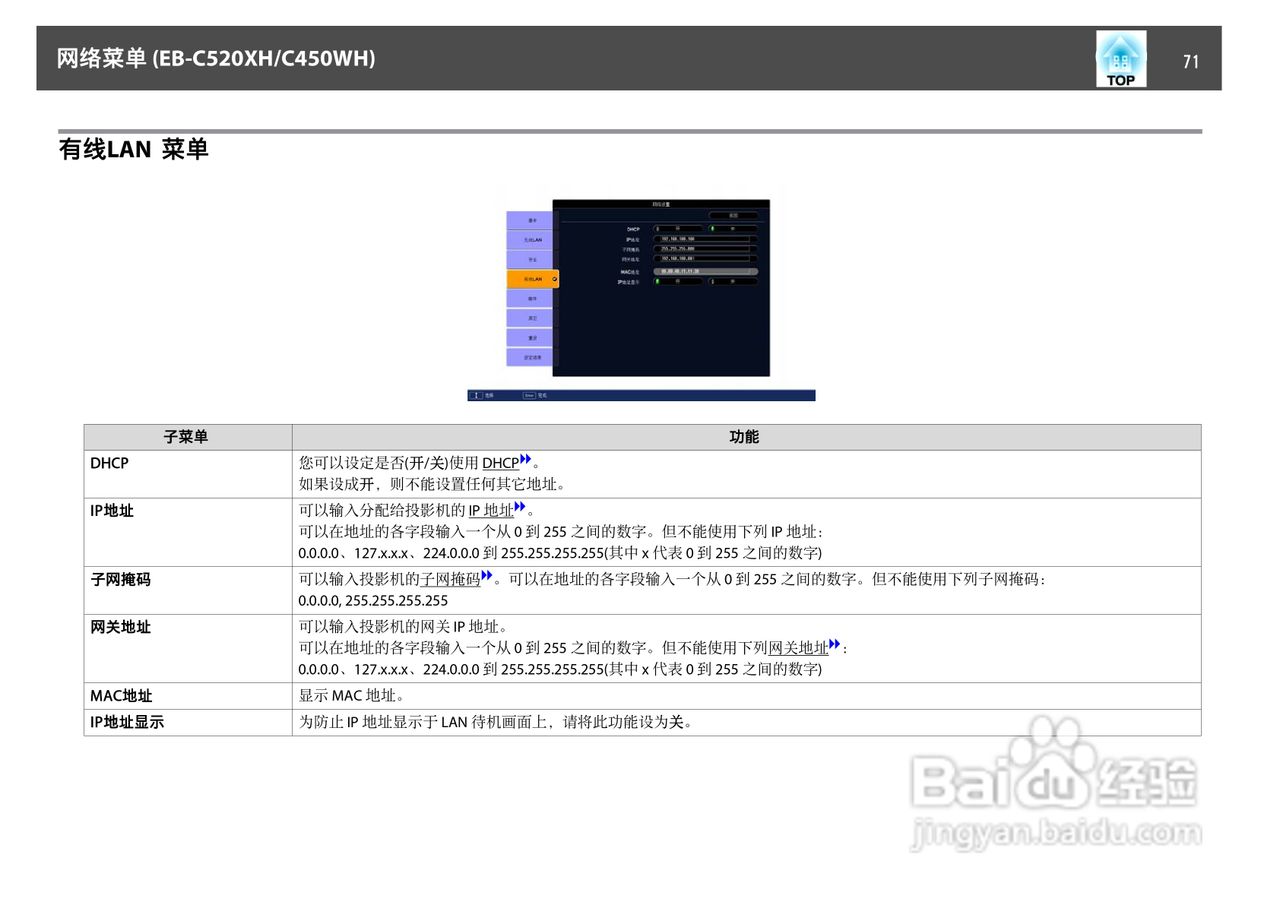
Task: Open the underlined 子网掩码 glossary link
Action: [450, 579]
